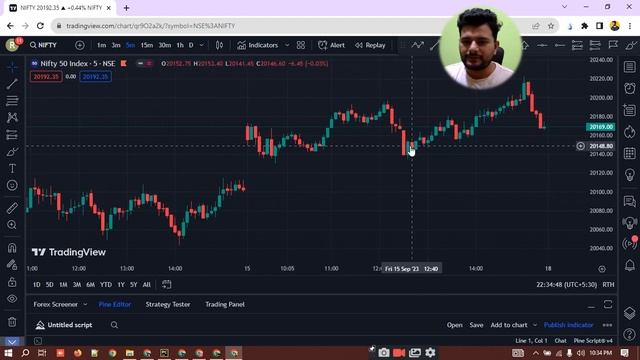Expand the indicators favorites dropdown arrow
This screenshot has width=640, height=360.
[x=287, y=45]
